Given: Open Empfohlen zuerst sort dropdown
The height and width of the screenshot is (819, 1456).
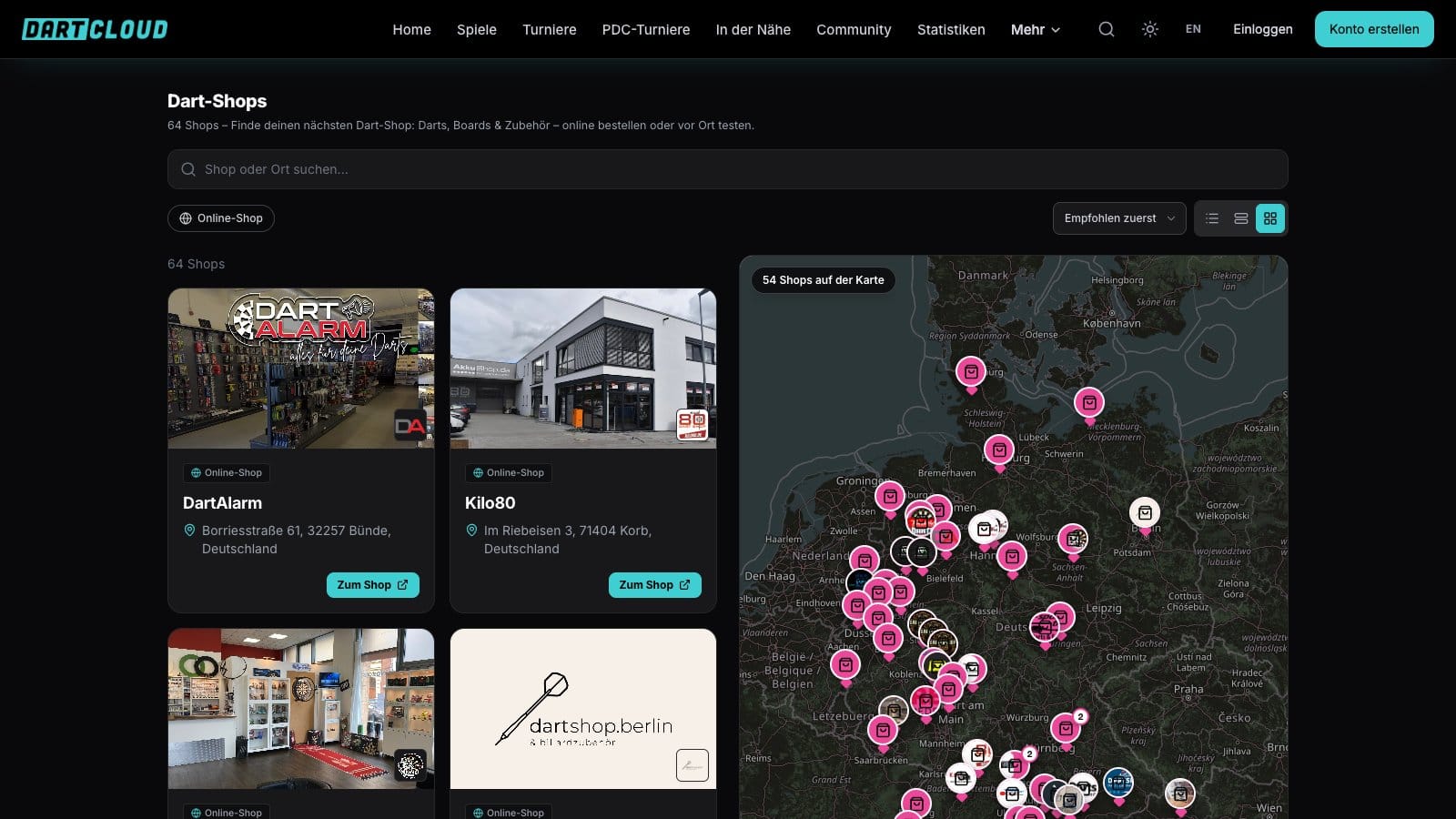Looking at the screenshot, I should 1119,218.
